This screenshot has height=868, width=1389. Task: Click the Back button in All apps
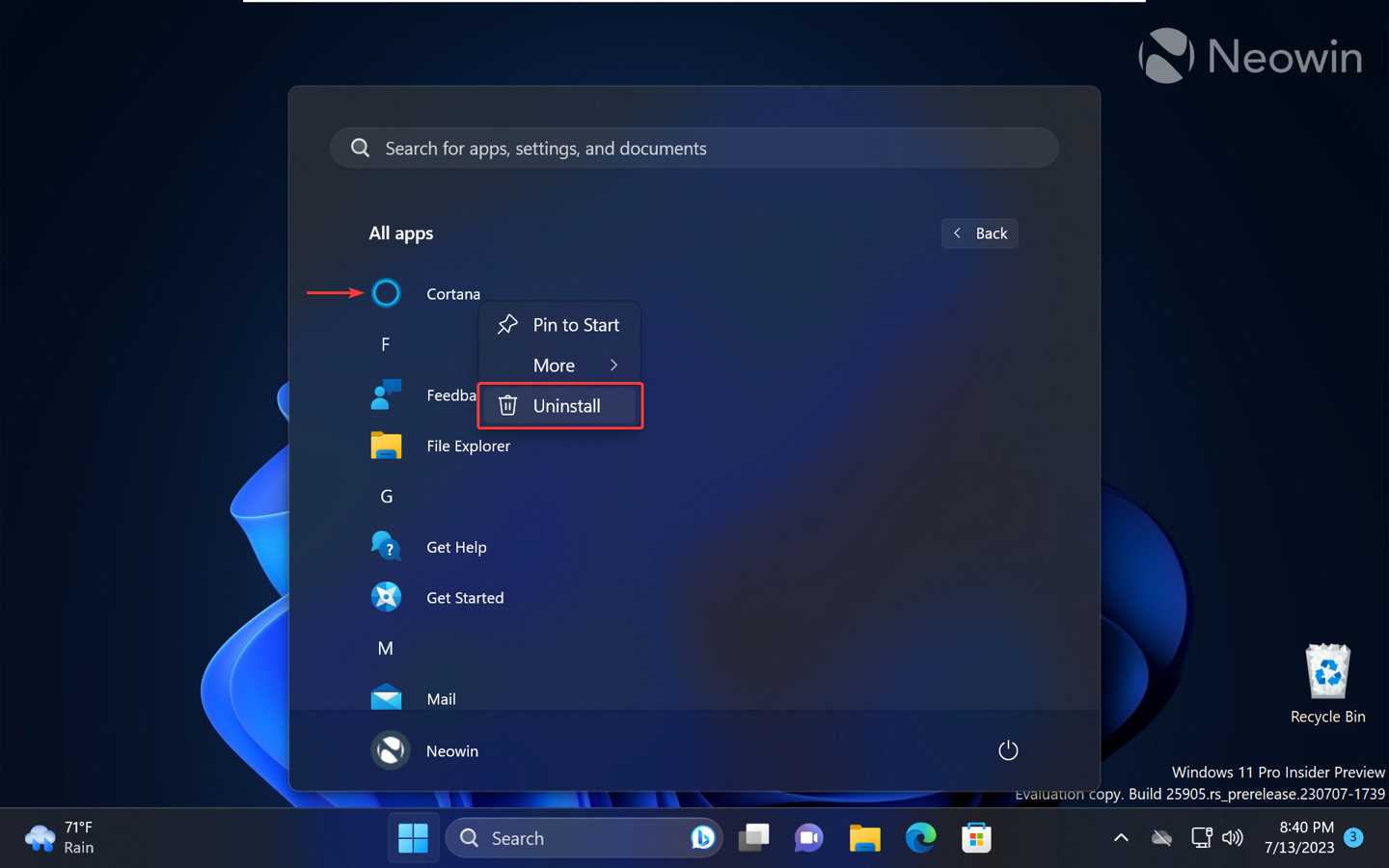tap(979, 232)
